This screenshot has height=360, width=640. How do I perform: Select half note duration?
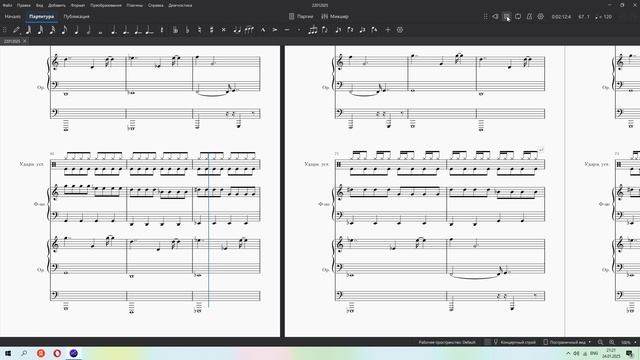tap(88, 30)
